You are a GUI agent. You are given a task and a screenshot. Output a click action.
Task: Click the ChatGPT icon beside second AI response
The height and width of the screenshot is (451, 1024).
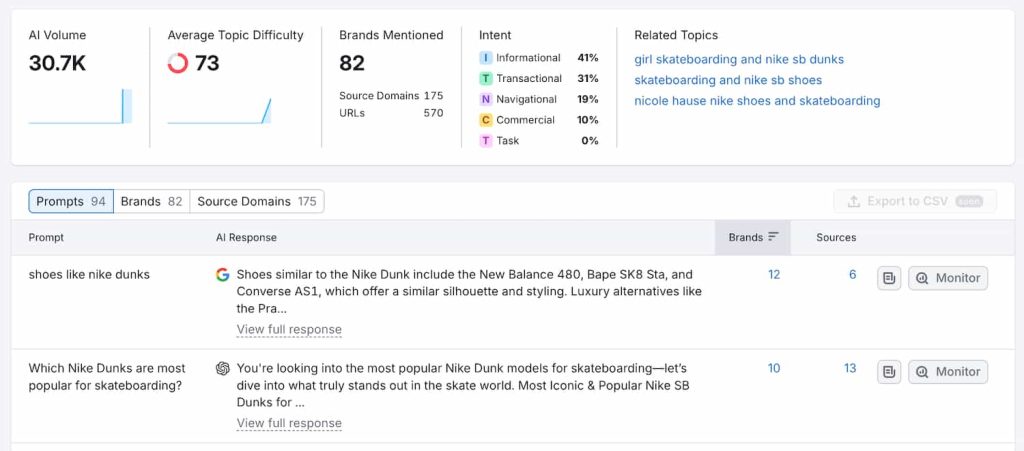click(223, 369)
